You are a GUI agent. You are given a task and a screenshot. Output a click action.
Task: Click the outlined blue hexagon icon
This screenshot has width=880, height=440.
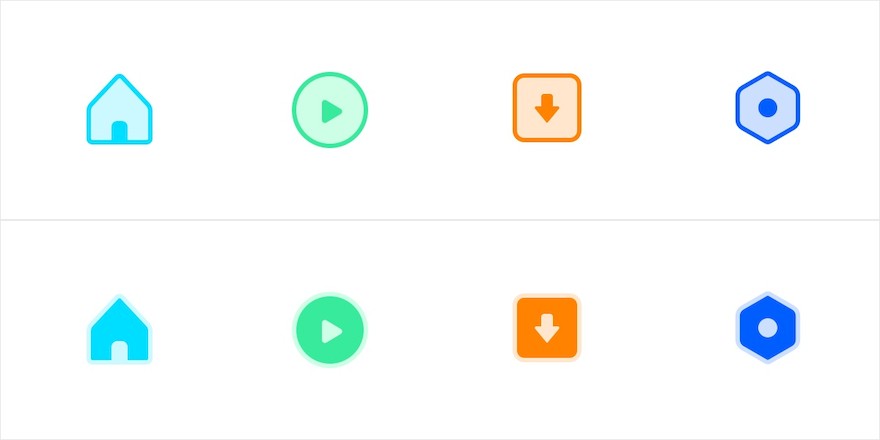(x=767, y=108)
